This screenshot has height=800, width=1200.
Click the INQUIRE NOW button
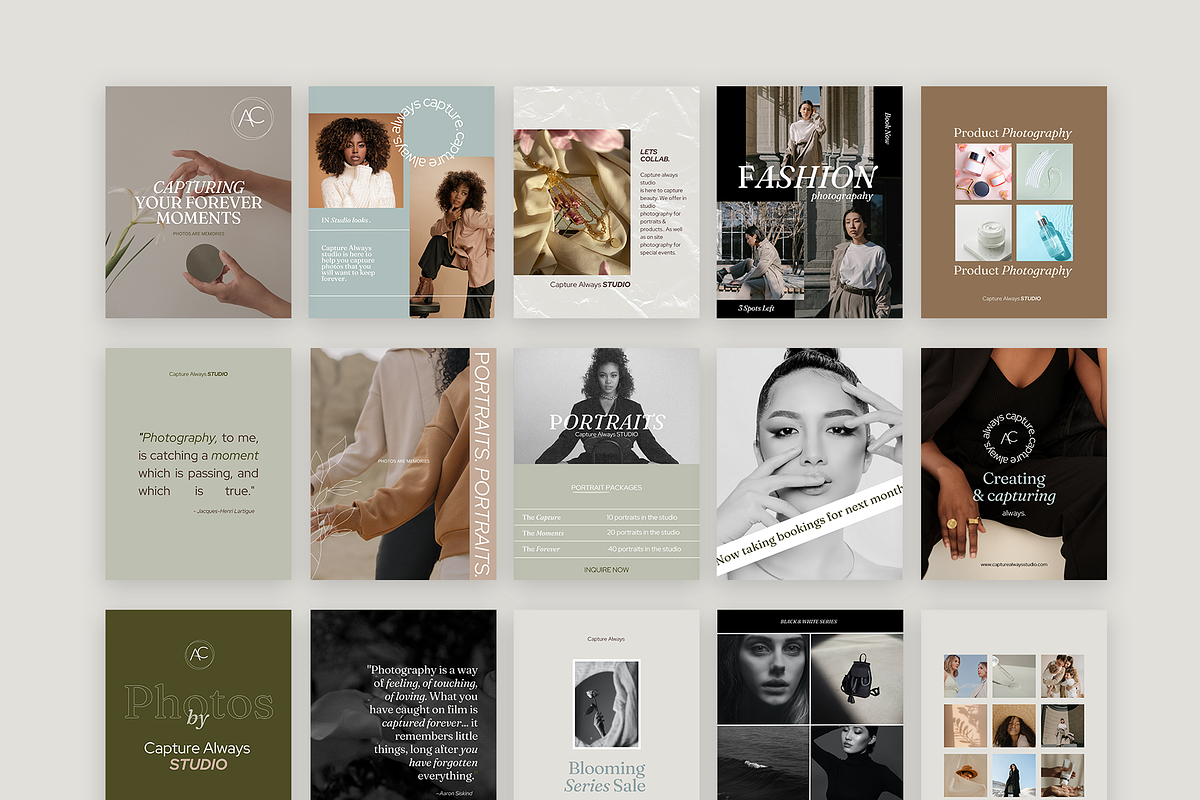point(607,570)
